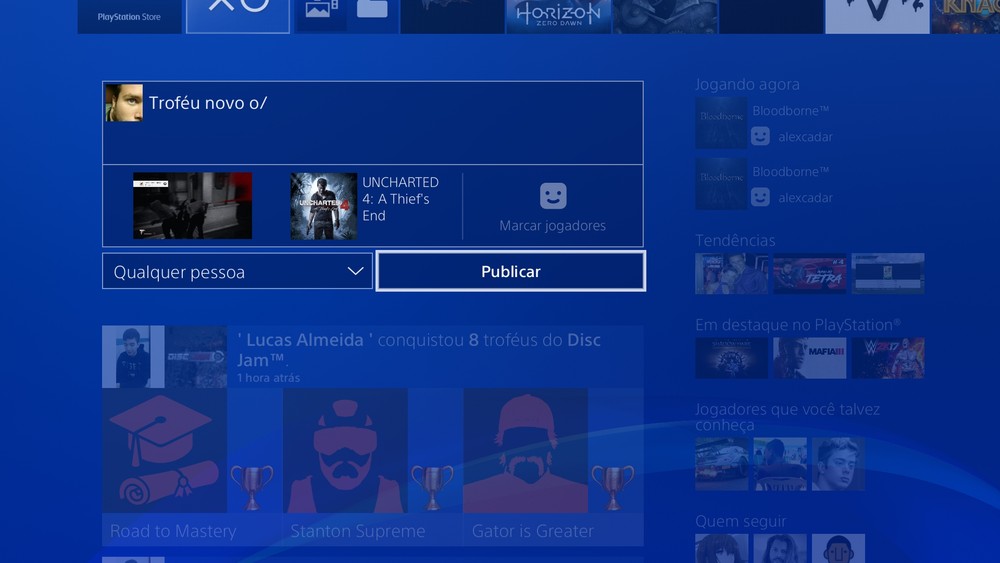This screenshot has height=563, width=1000.
Task: Click the Quem seguir heading
Action: [741, 522]
